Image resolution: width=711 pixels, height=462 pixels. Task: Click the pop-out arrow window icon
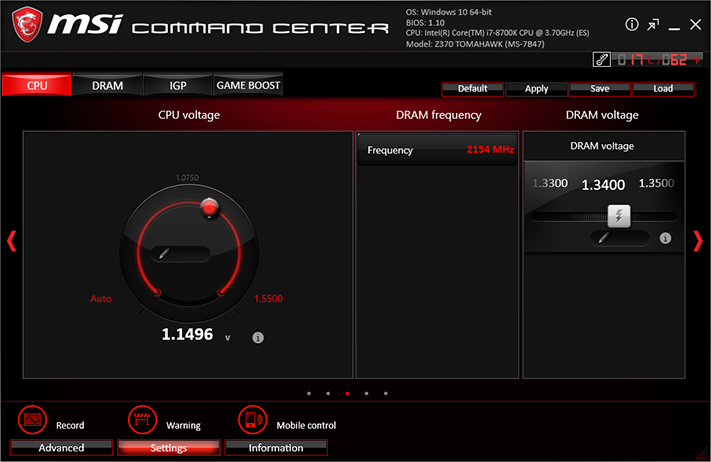click(653, 24)
